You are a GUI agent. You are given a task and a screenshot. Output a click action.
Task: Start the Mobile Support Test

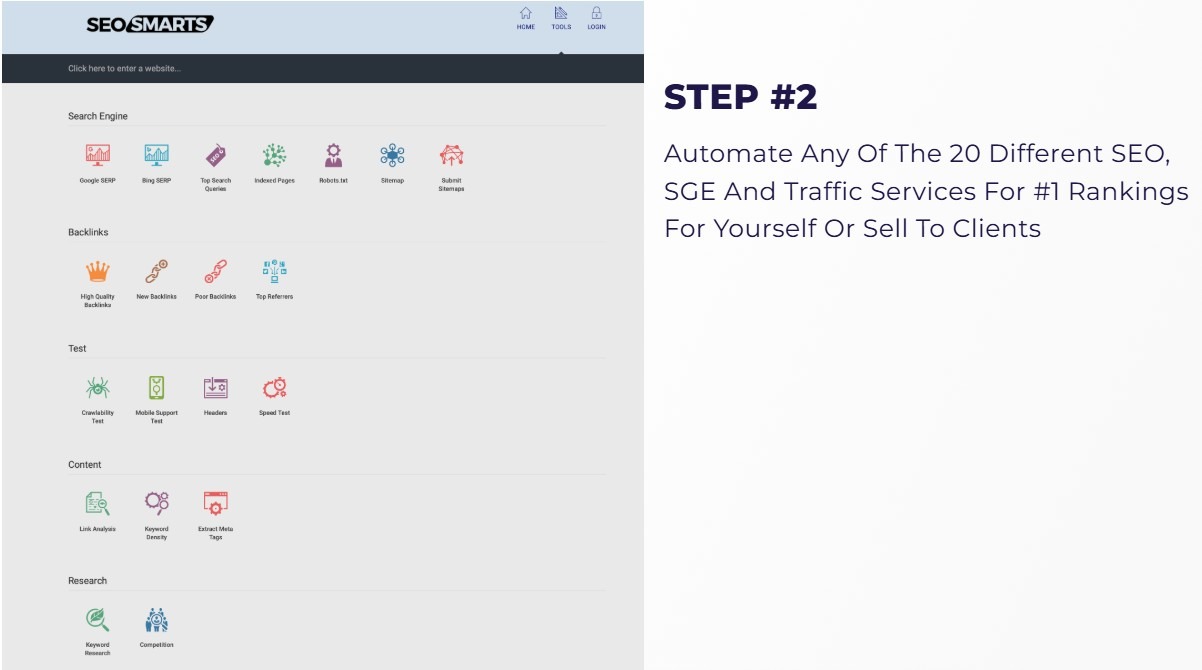(x=156, y=387)
